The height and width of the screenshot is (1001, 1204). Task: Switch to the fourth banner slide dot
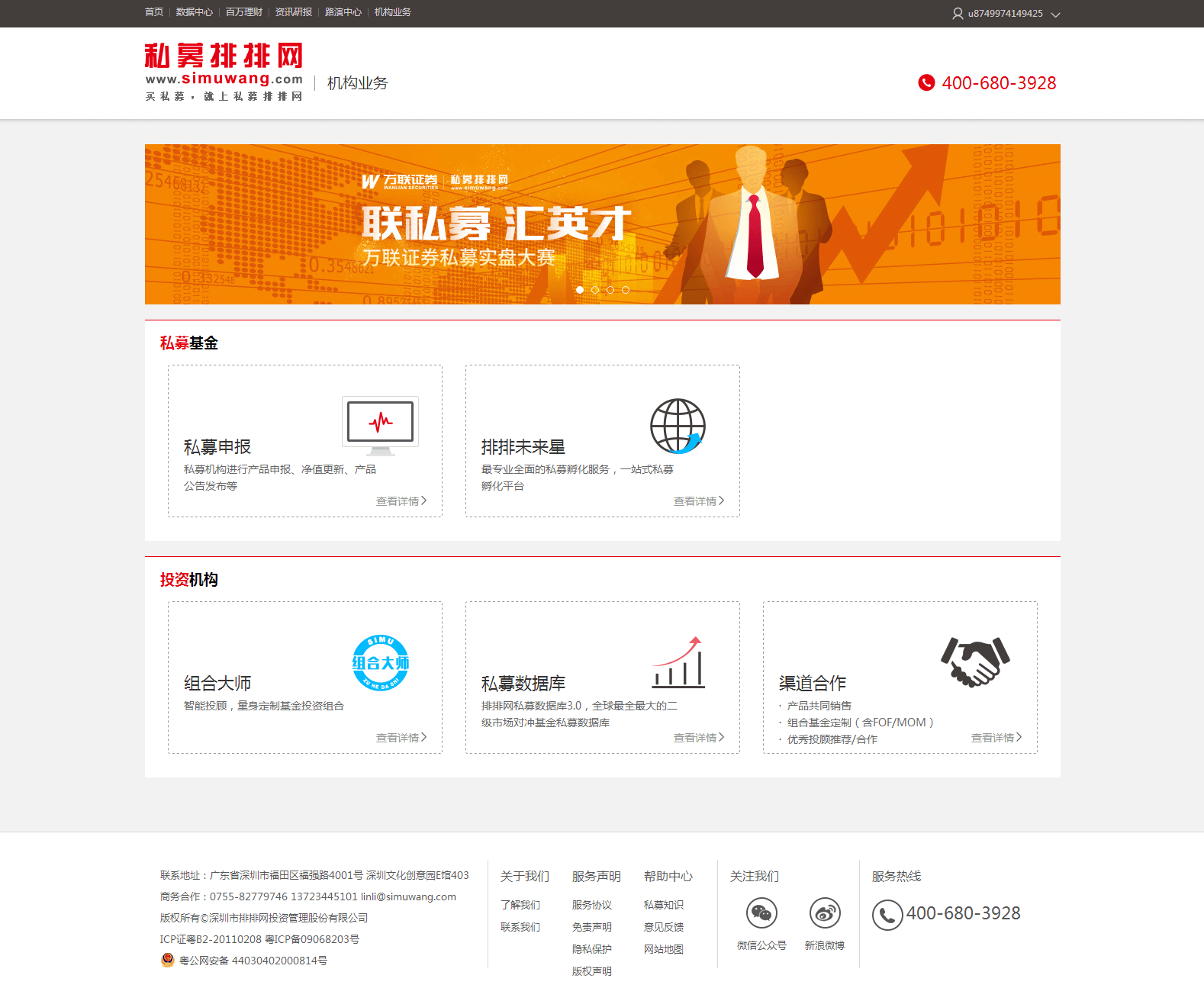pyautogui.click(x=626, y=290)
